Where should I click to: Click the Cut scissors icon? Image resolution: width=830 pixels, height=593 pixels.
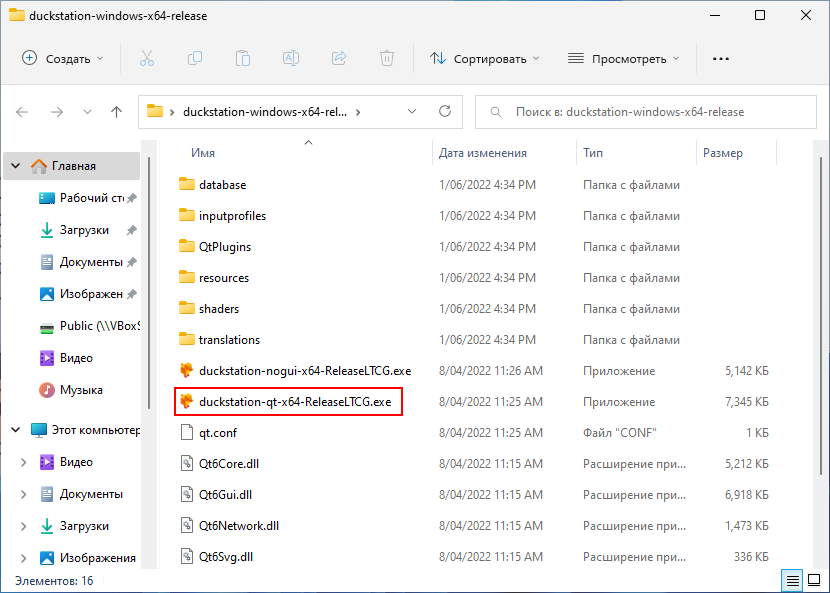(147, 58)
